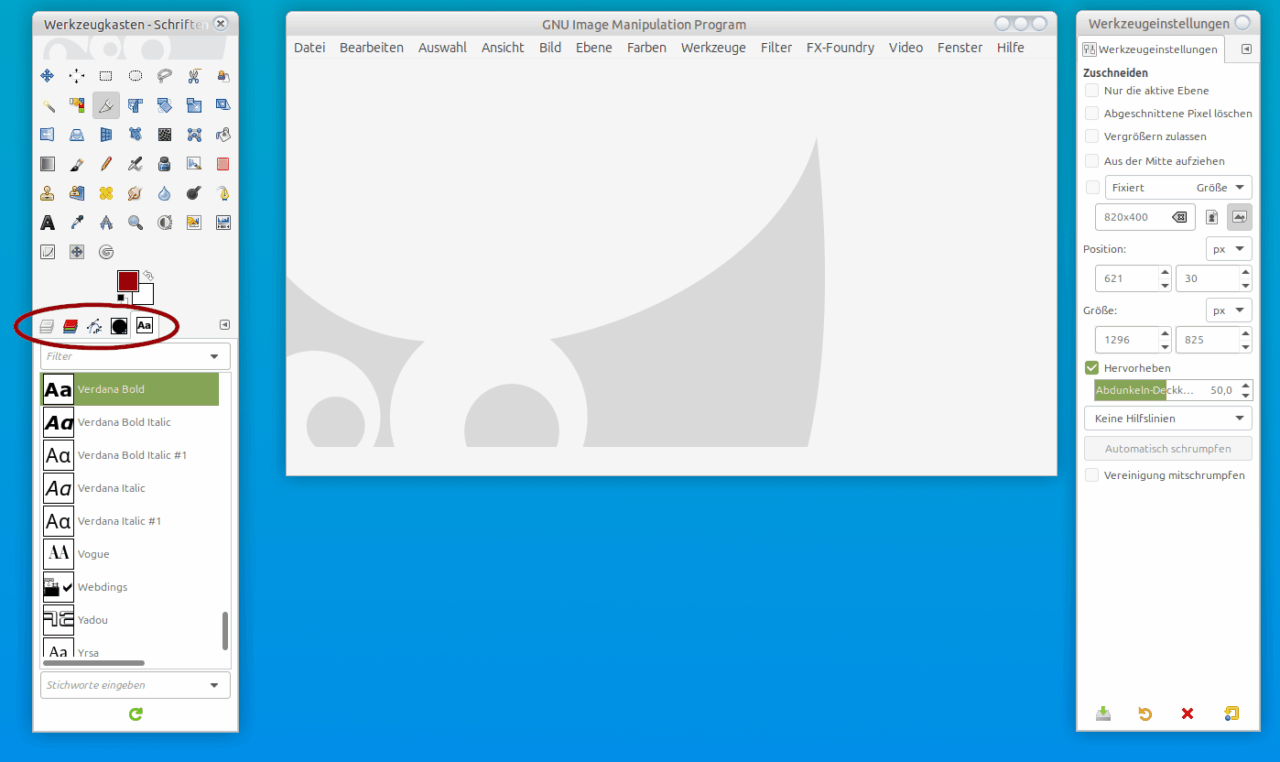
Task: Select the Paintbrush tool
Action: tap(77, 164)
